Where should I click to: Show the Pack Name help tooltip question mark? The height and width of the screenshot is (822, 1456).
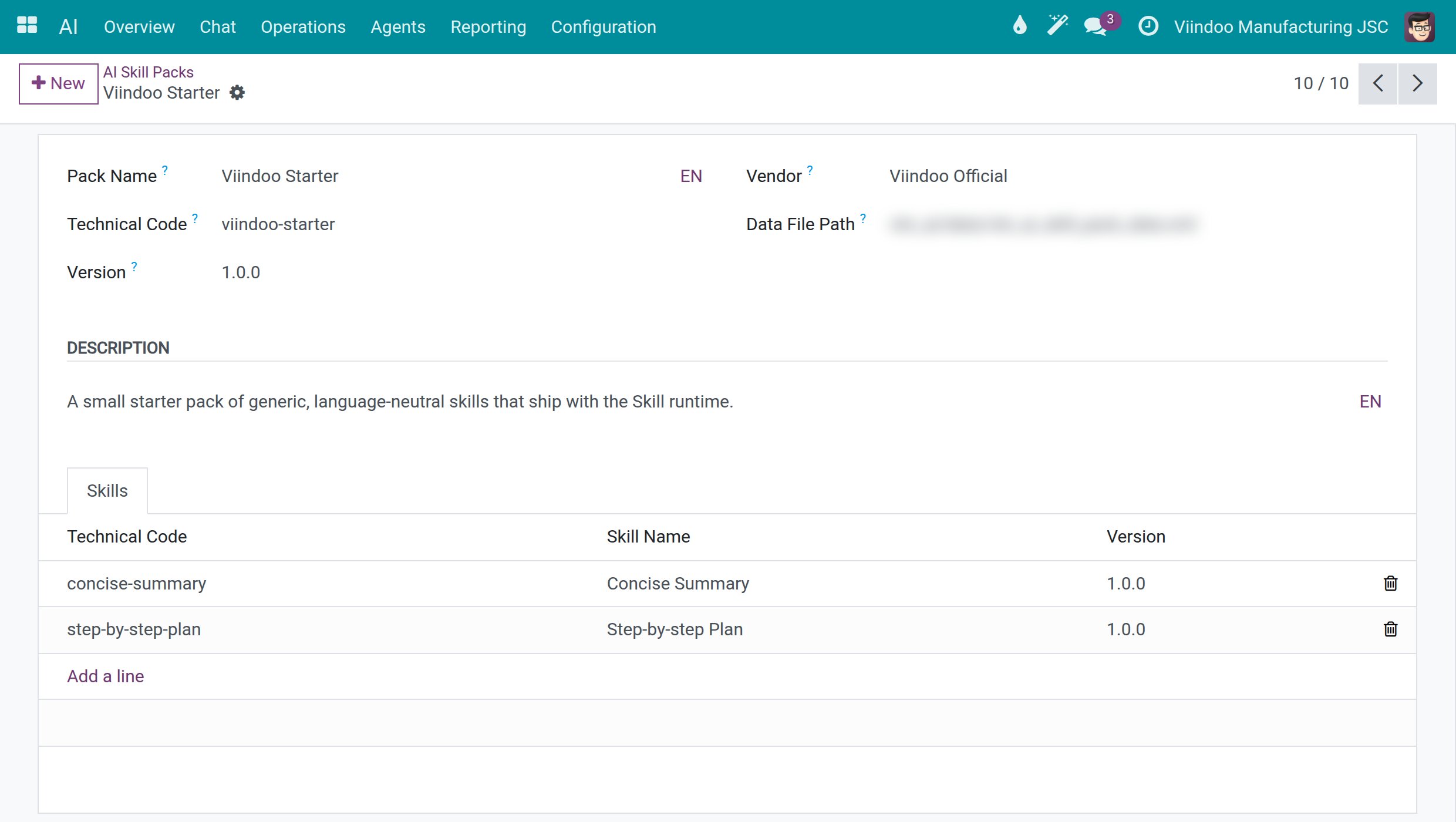pyautogui.click(x=165, y=170)
